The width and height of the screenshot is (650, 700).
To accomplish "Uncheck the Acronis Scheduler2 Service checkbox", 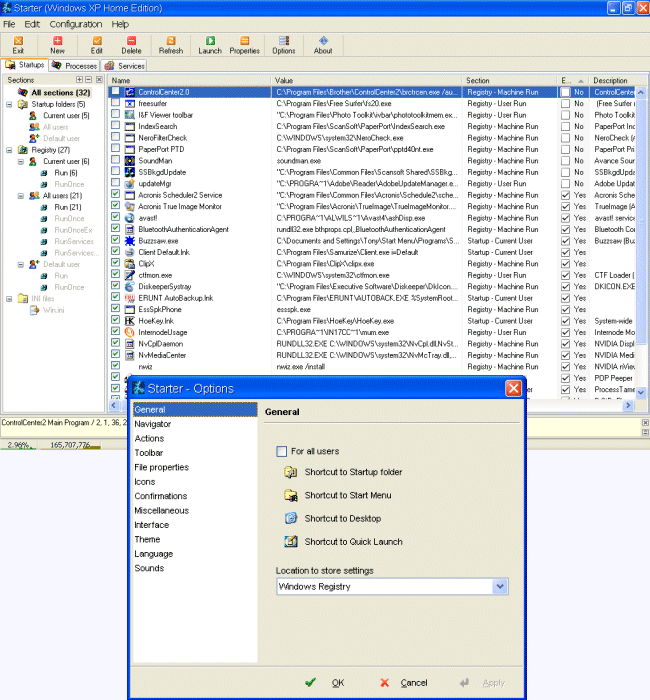I will [x=116, y=195].
